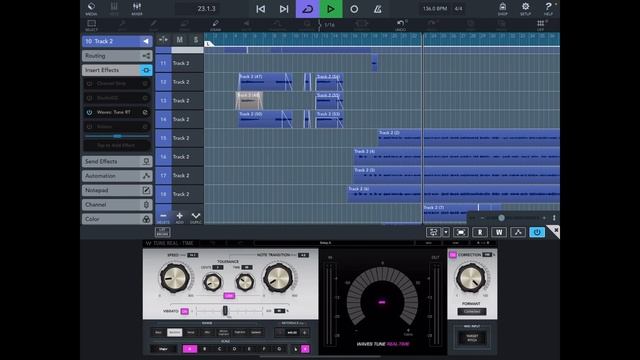Screen dimensions: 640x360
Task: Toggle Correction ON switch
Action: tap(453, 255)
